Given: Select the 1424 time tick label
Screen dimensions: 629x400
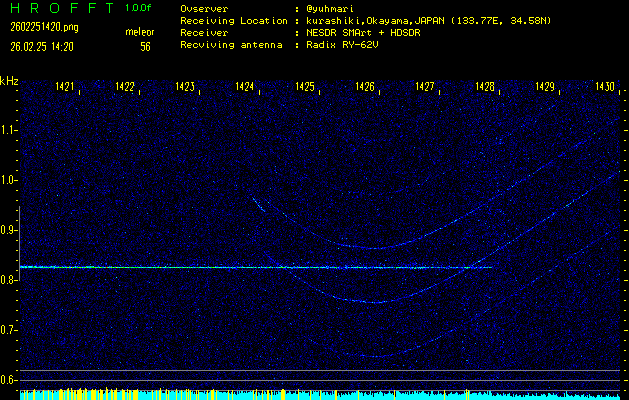Looking at the screenshot, I should [245, 87].
